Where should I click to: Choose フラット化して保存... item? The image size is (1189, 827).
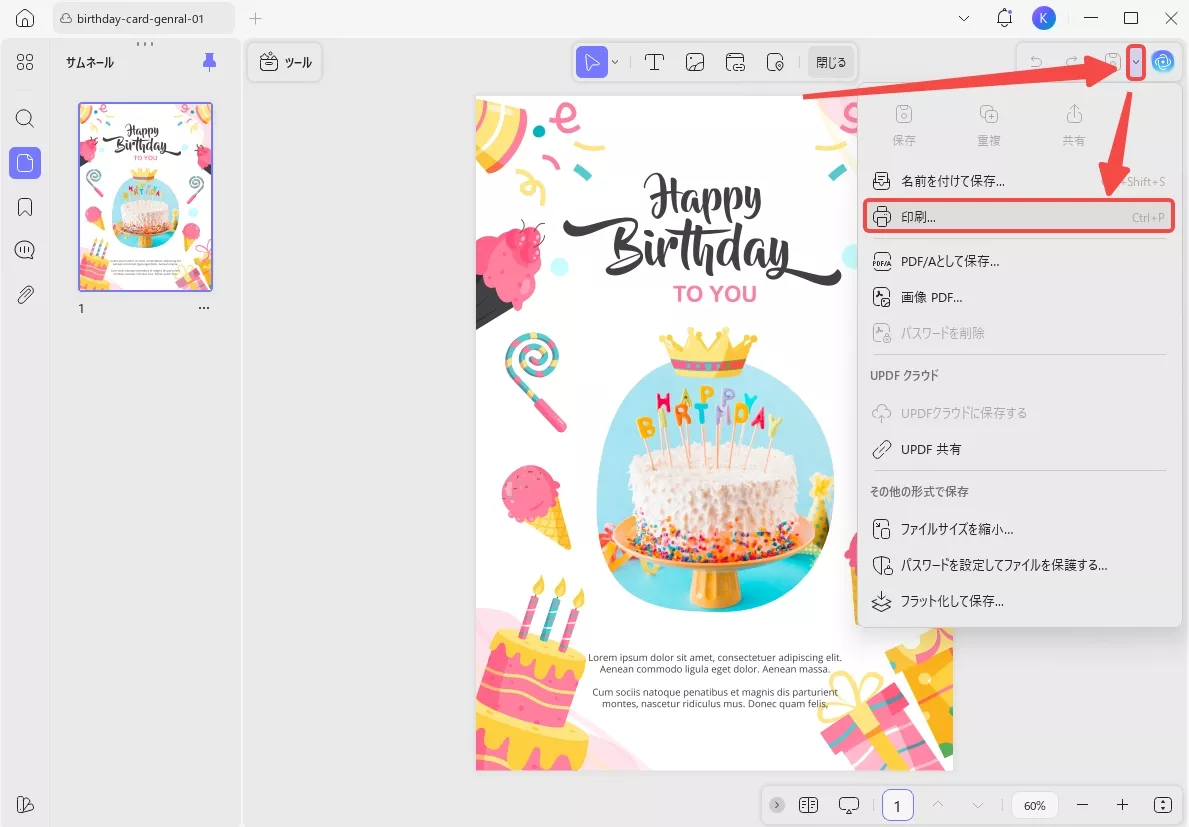click(1018, 601)
